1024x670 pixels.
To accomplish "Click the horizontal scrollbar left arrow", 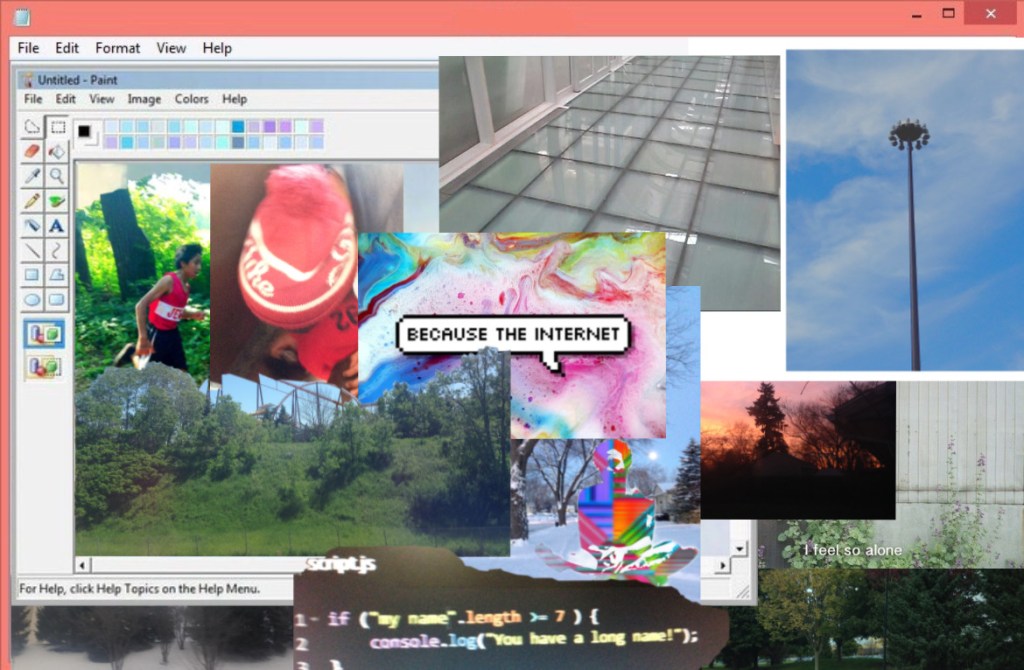I will tap(83, 565).
